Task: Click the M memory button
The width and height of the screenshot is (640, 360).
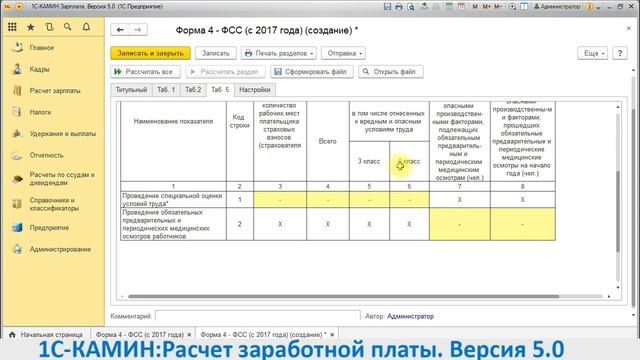Action: pyautogui.click(x=475, y=7)
